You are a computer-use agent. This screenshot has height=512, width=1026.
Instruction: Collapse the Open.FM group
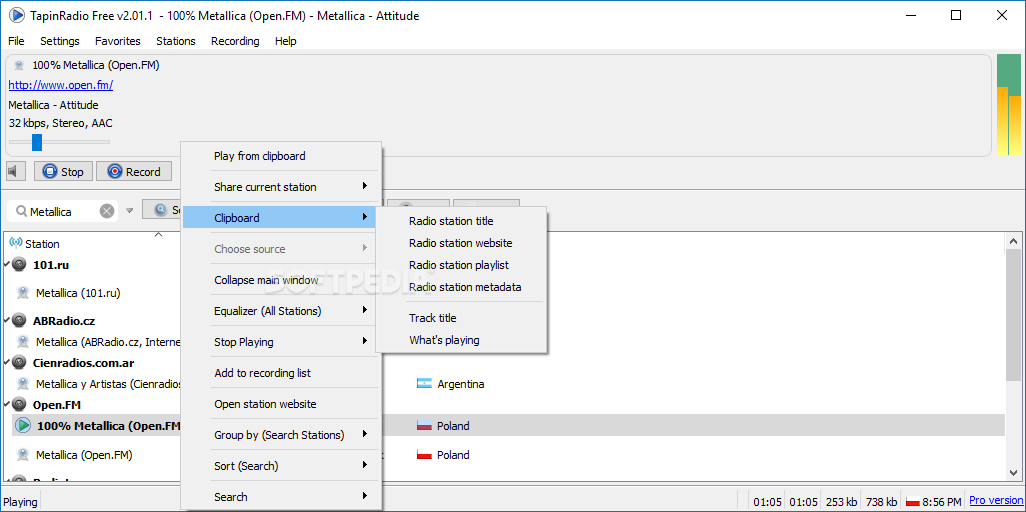click(x=7, y=405)
